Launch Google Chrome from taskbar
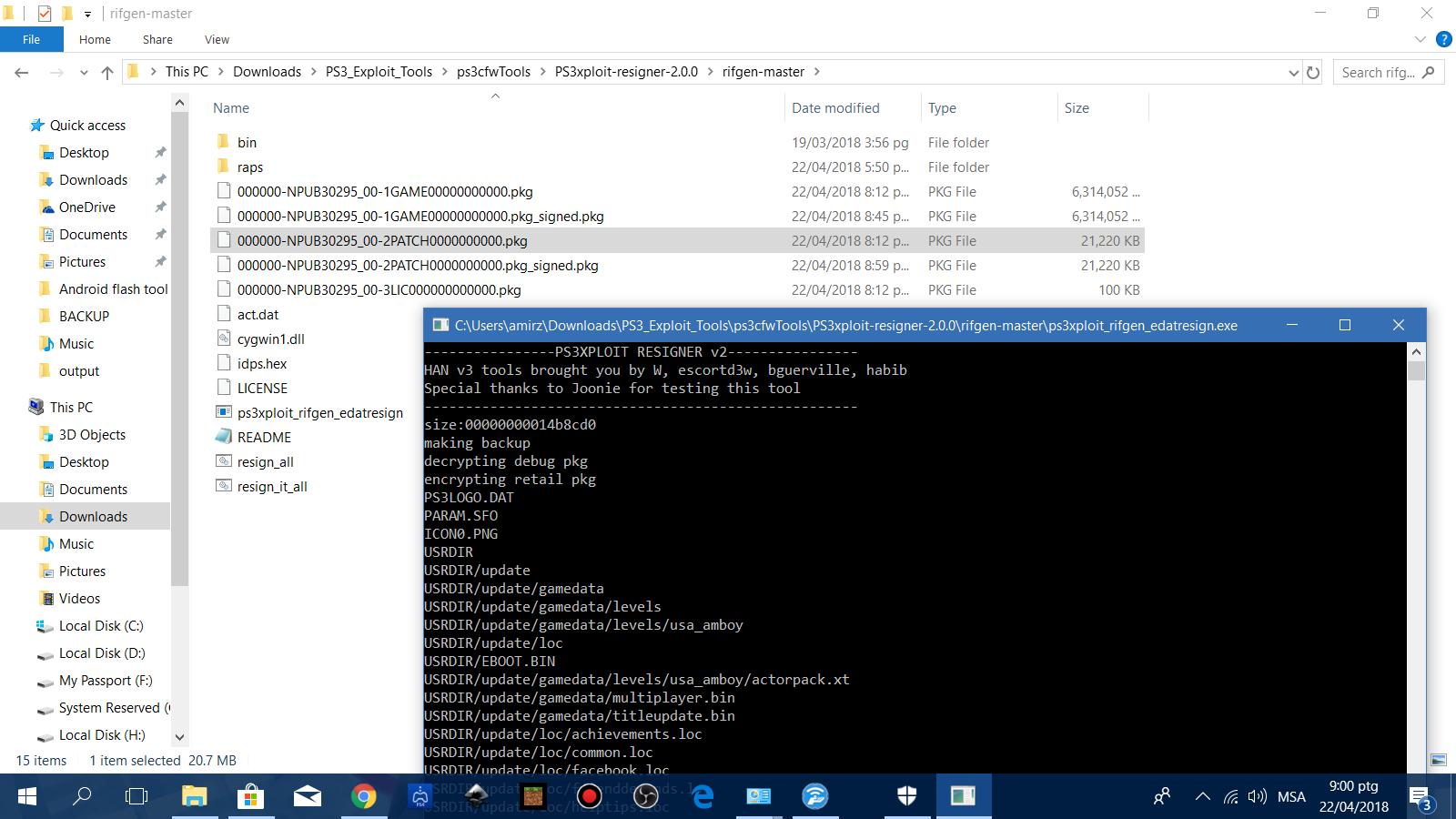 [364, 796]
